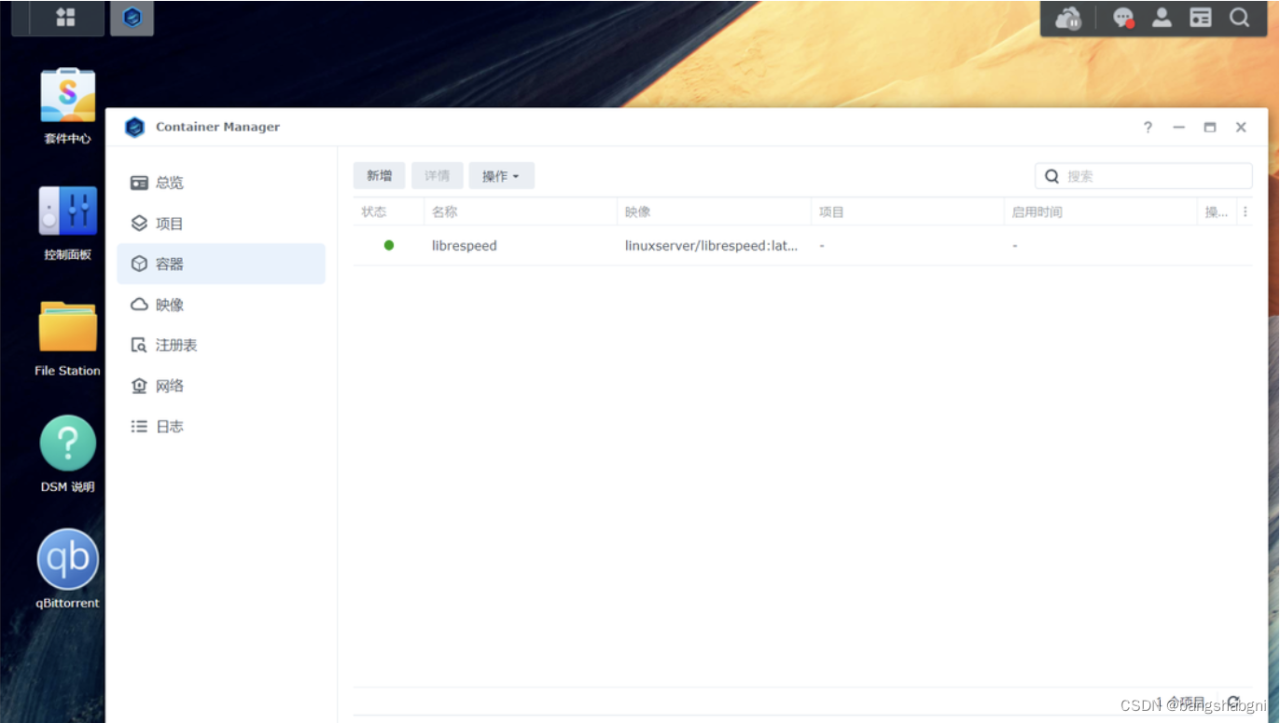Viewport: 1280px width, 723px height.
Task: Sort by Name (名称) column header
Action: tap(520, 212)
